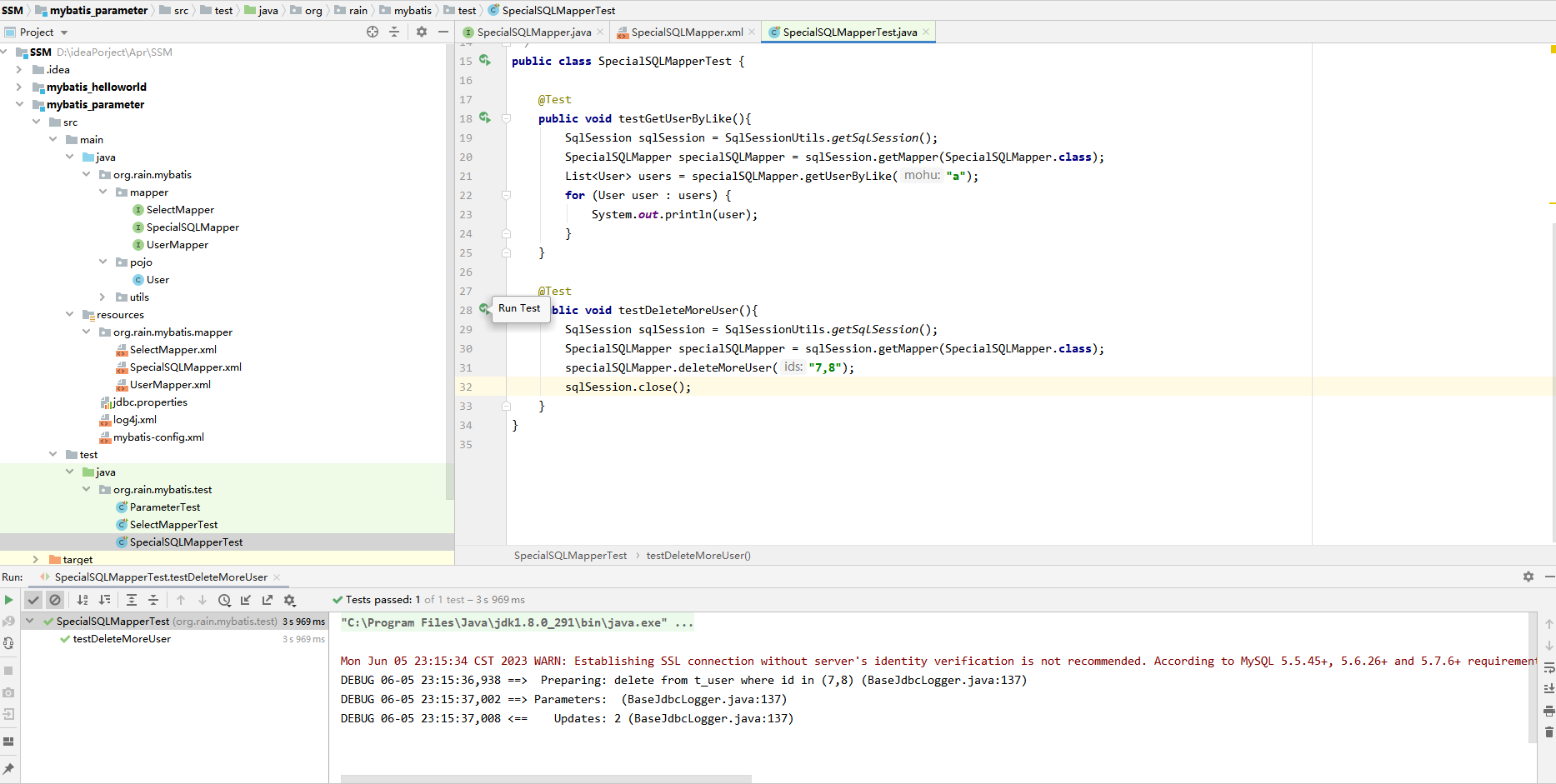
Task: Click the java.exe command line in console
Action: (517, 622)
